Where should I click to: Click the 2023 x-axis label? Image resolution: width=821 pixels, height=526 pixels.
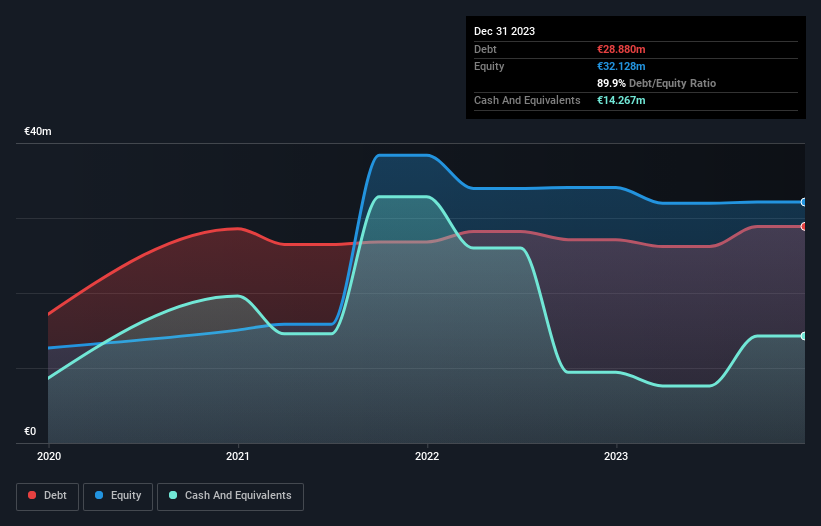[616, 456]
